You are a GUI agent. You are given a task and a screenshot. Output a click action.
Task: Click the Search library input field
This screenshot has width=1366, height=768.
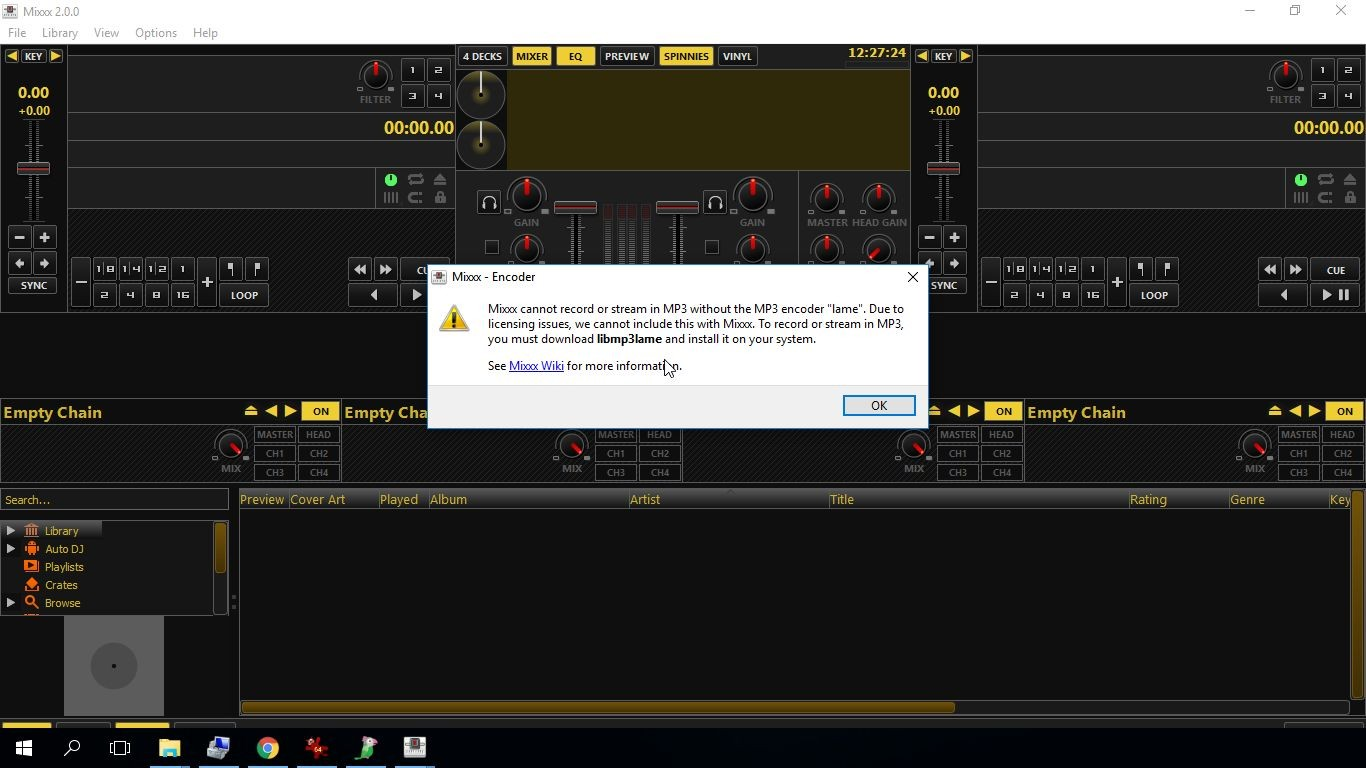pos(115,500)
